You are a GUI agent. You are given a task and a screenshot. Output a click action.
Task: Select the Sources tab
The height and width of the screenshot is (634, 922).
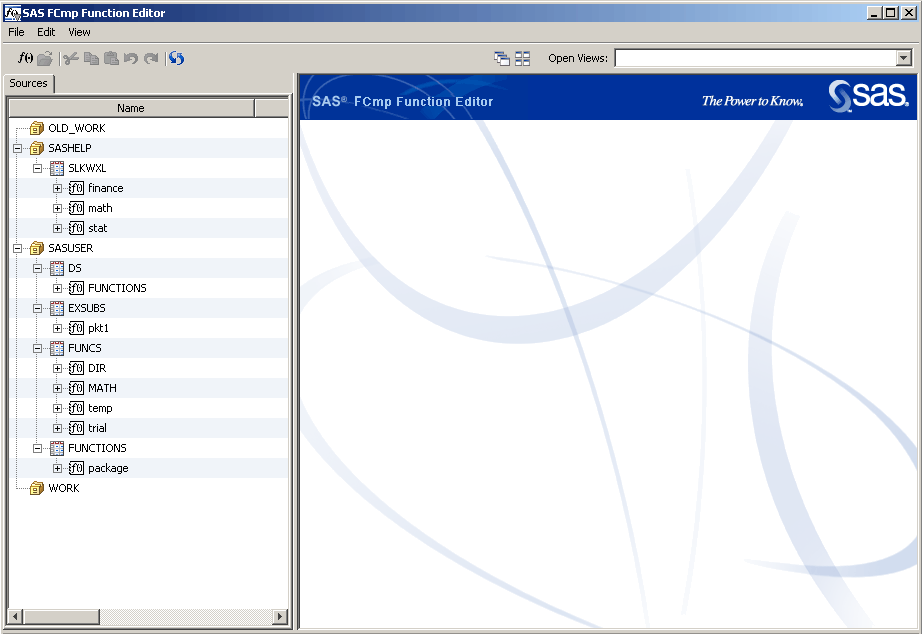pos(28,83)
